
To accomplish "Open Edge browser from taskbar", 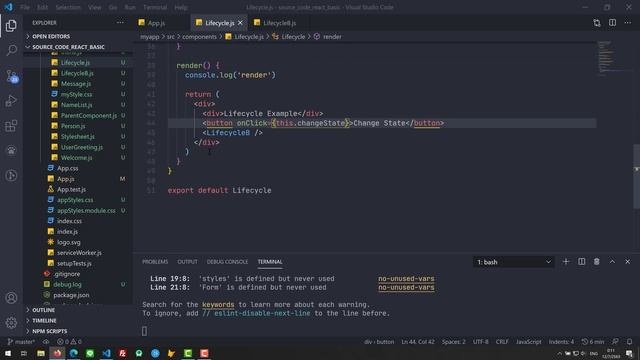I will [73, 353].
